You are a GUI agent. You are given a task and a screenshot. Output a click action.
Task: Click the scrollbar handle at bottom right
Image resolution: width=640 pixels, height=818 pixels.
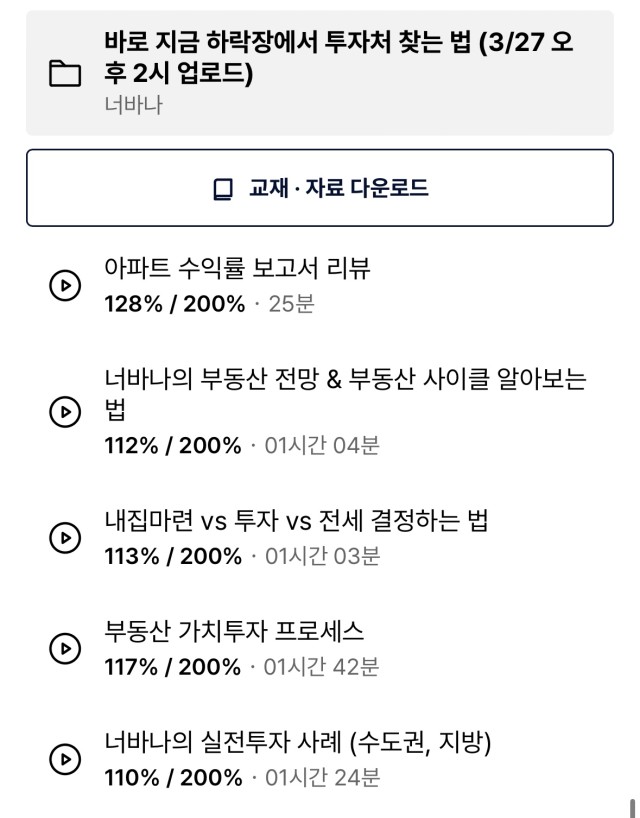coord(632,808)
